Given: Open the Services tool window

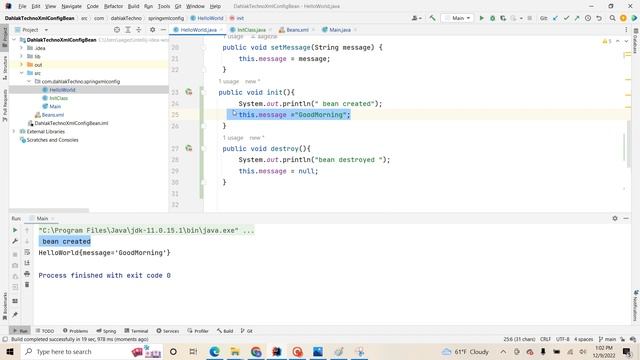Looking at the screenshot, I should pos(168,331).
